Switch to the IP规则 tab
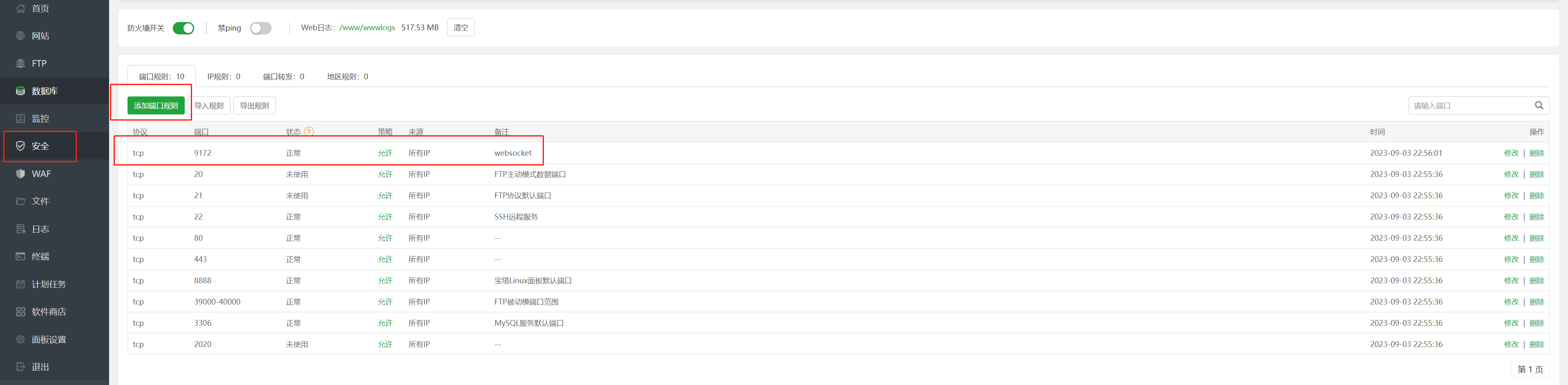 point(224,77)
